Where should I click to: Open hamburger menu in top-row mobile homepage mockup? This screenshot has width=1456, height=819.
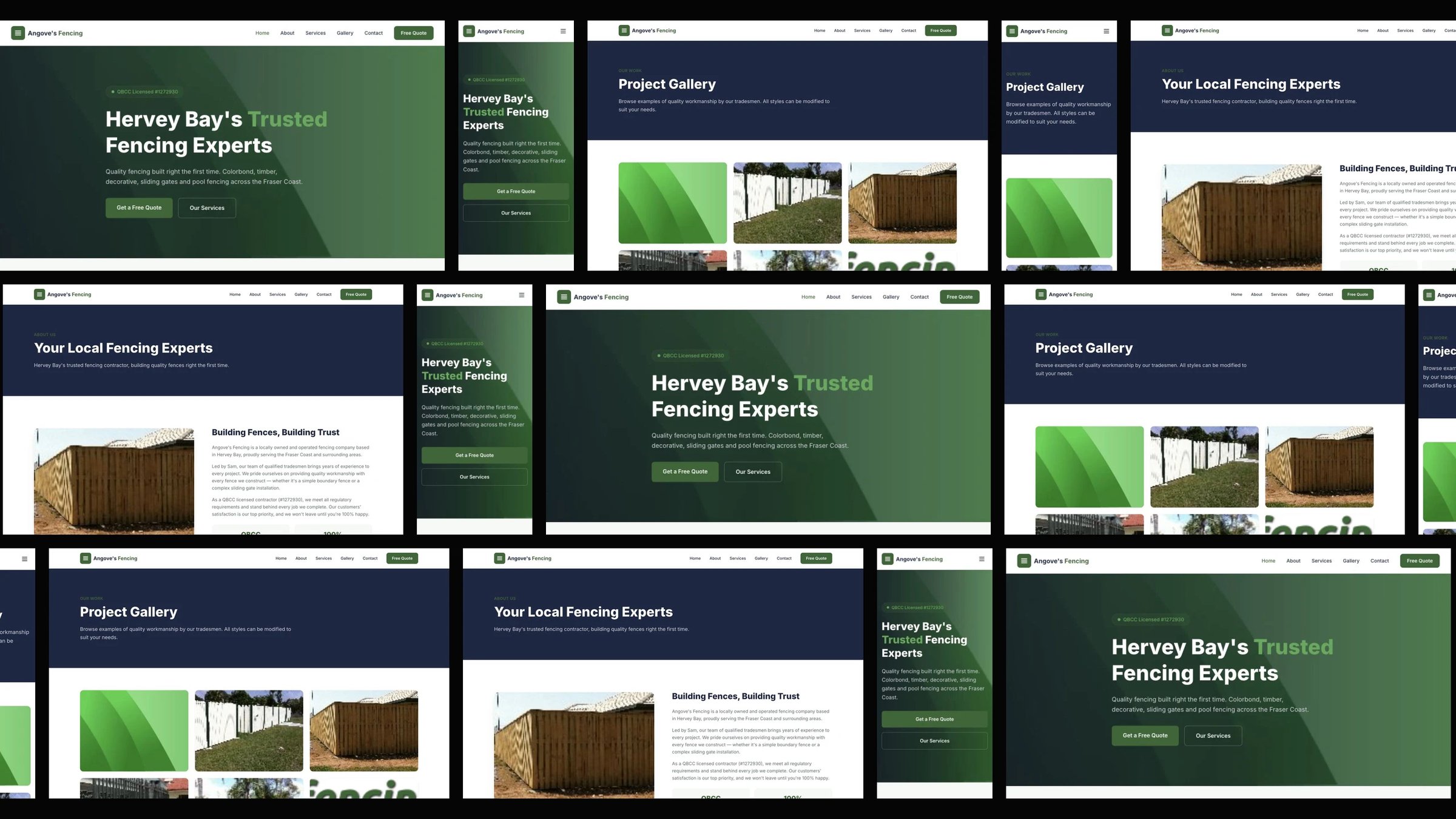coord(563,31)
